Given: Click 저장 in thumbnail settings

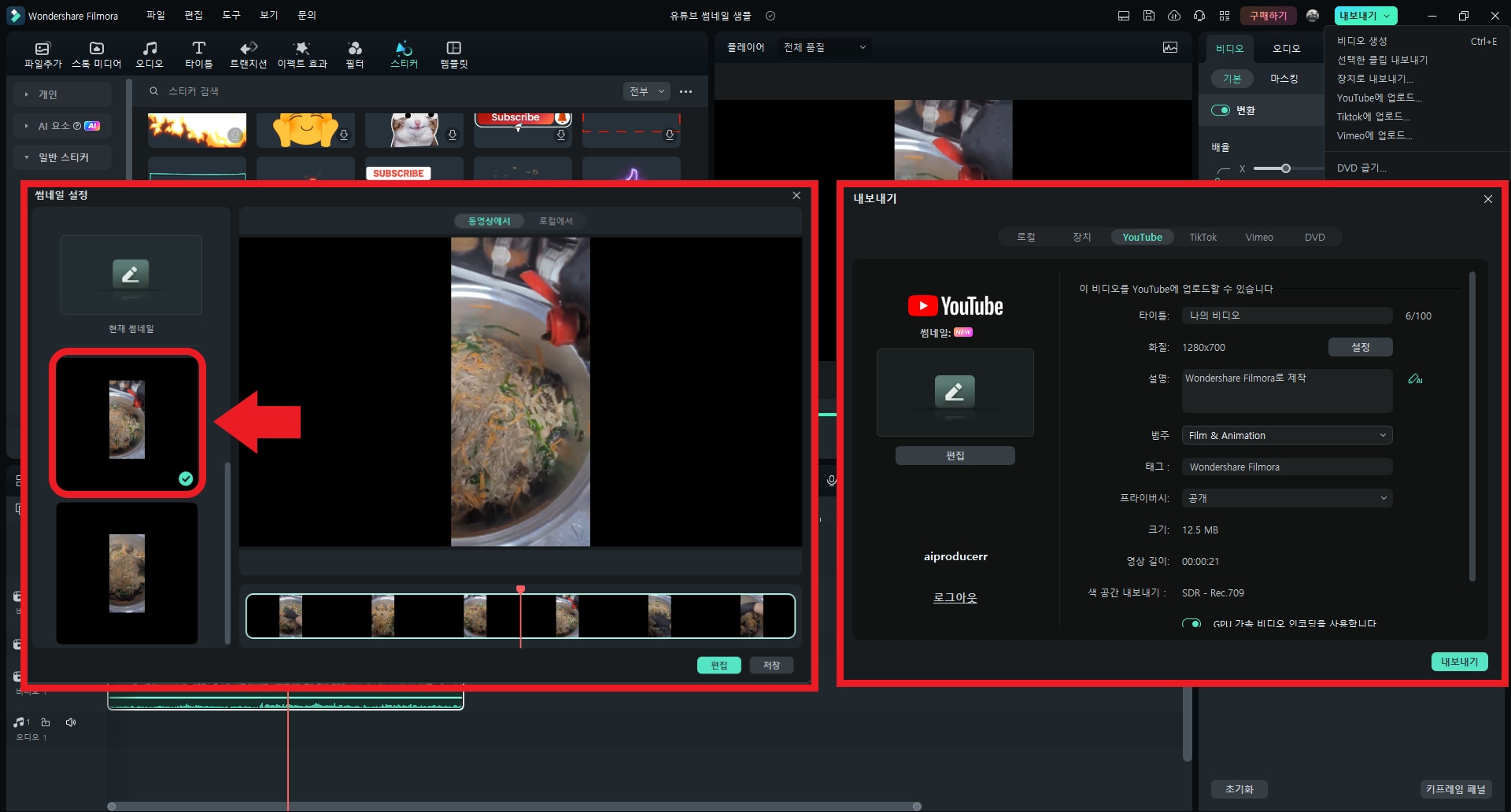Looking at the screenshot, I should (x=771, y=666).
